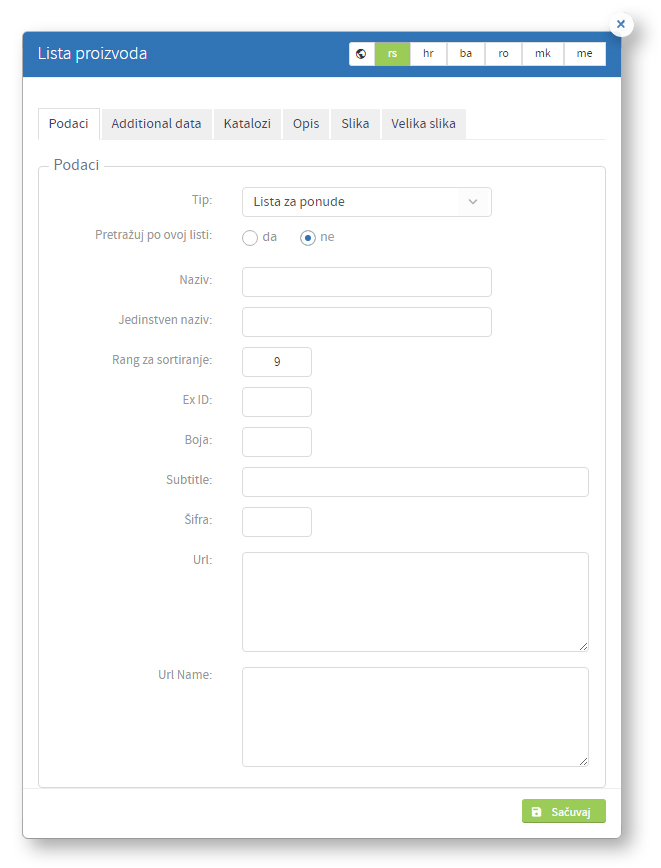Open the Tip dropdown list
Viewport: 661px width, 868px height.
(x=366, y=202)
